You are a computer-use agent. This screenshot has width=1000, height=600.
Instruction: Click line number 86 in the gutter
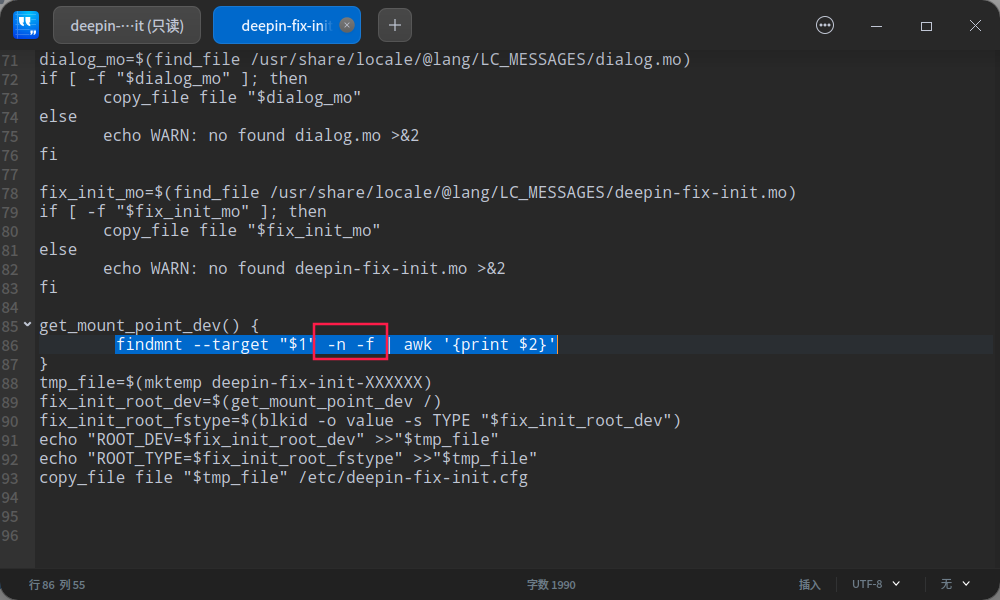coord(10,346)
